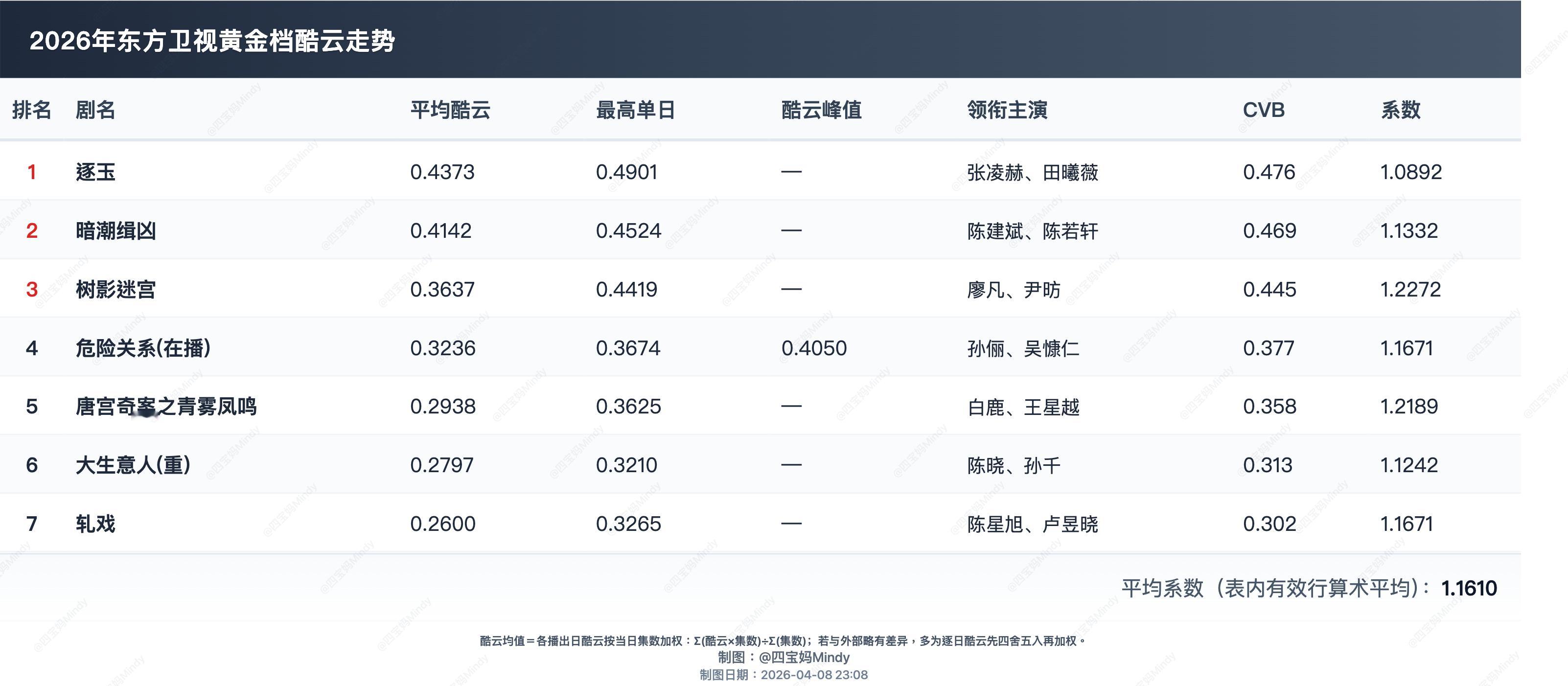Click the 排名 column header
Screen dimensions: 1568x686
(32, 110)
